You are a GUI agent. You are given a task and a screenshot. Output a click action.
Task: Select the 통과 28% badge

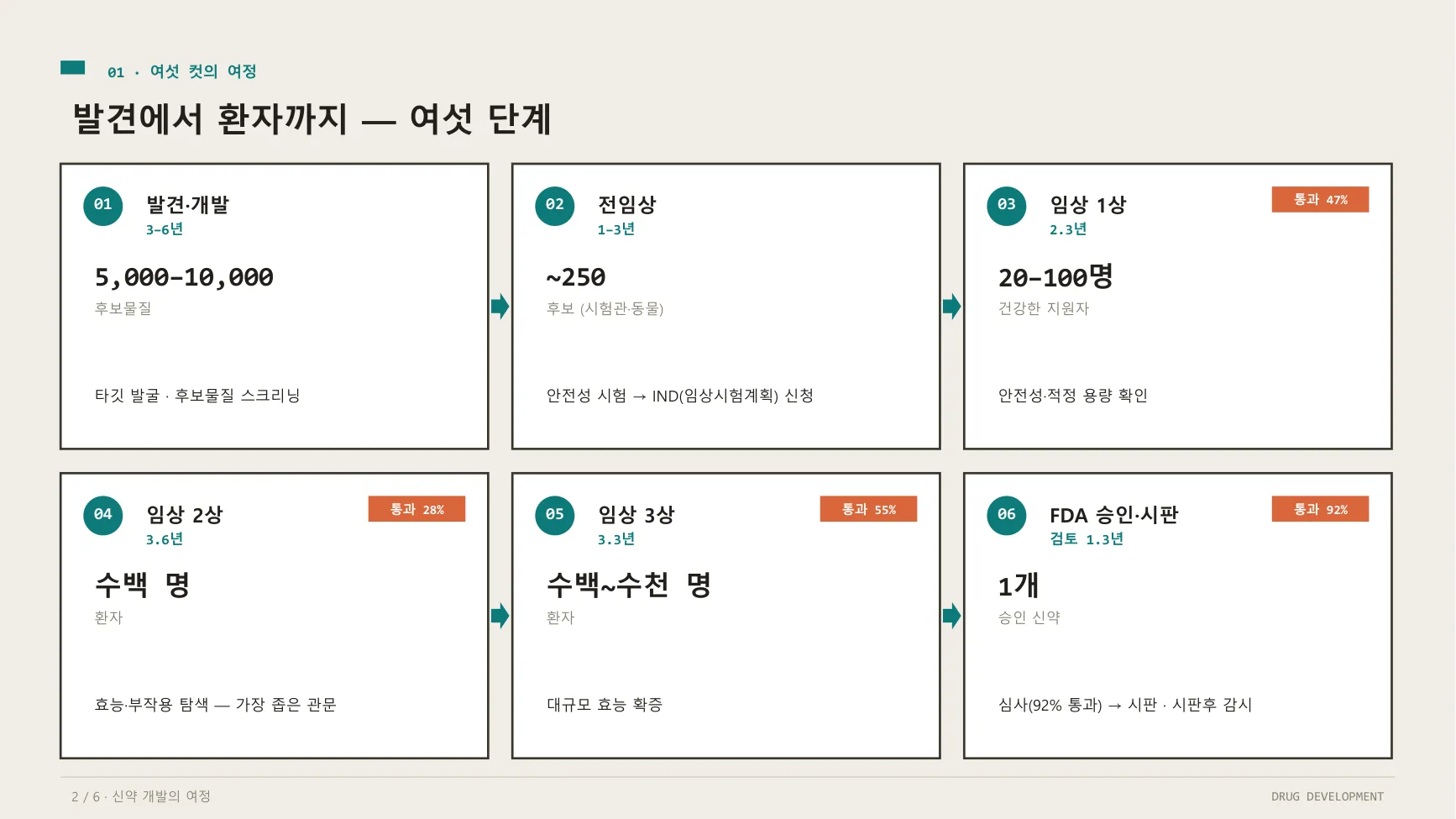point(416,509)
